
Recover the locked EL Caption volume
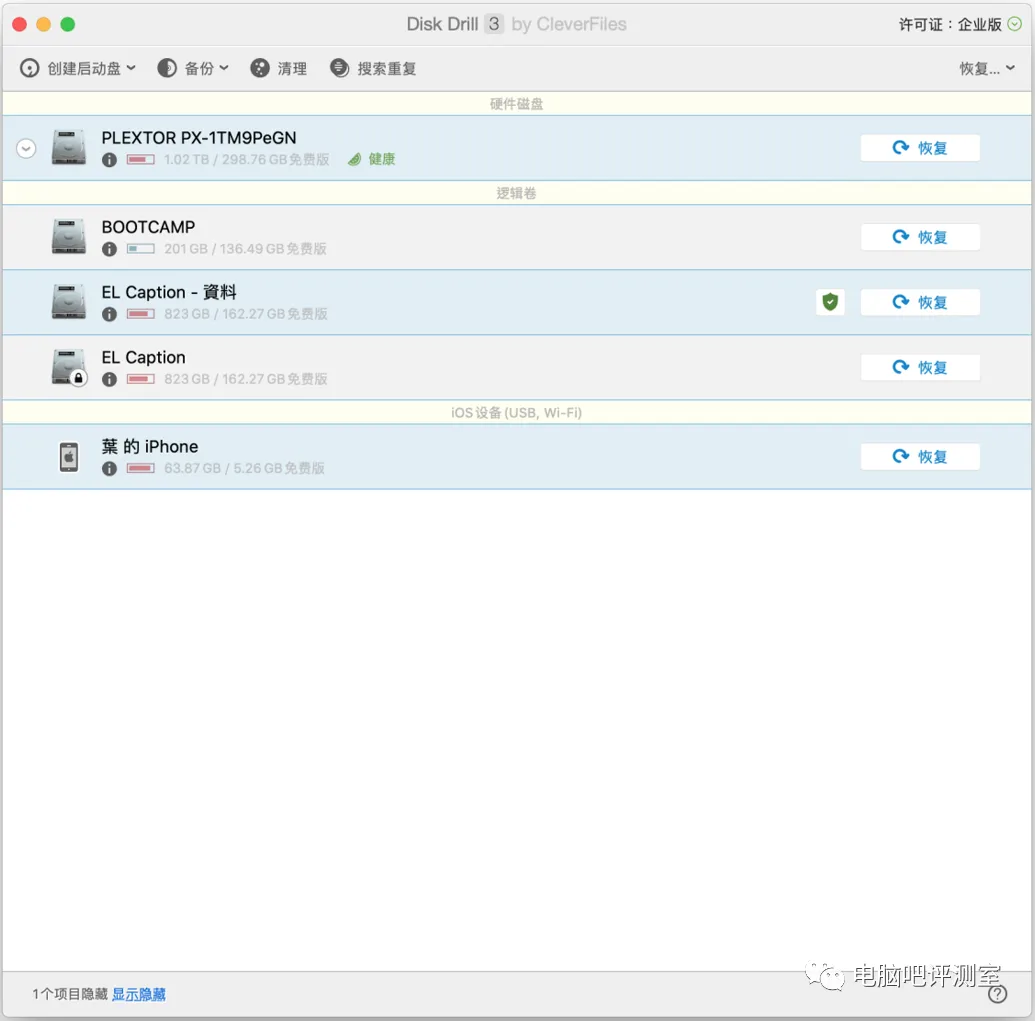click(x=919, y=367)
